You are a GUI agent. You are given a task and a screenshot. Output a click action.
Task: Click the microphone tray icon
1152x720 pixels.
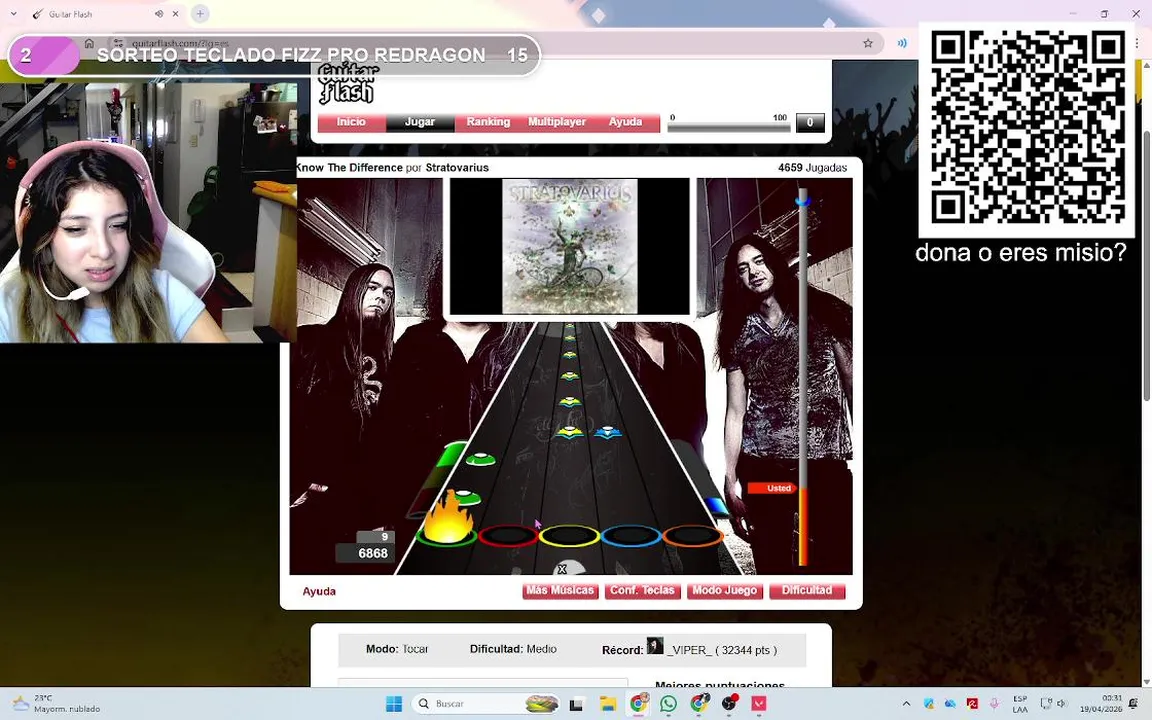(994, 704)
